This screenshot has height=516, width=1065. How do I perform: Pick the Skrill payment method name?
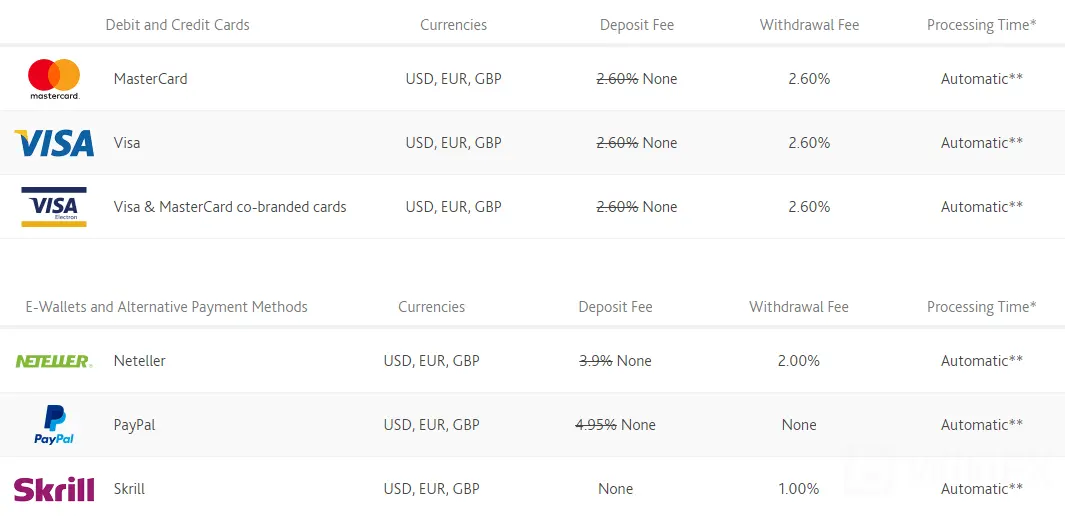[x=130, y=489]
